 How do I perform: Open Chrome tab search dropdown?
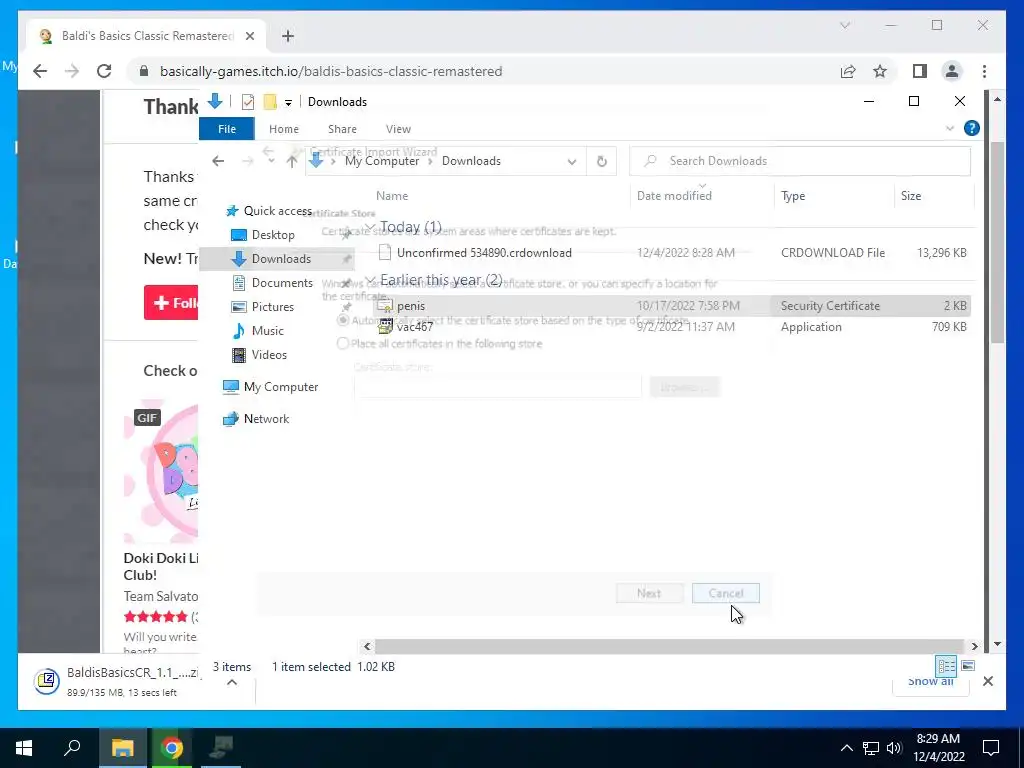tap(844, 25)
